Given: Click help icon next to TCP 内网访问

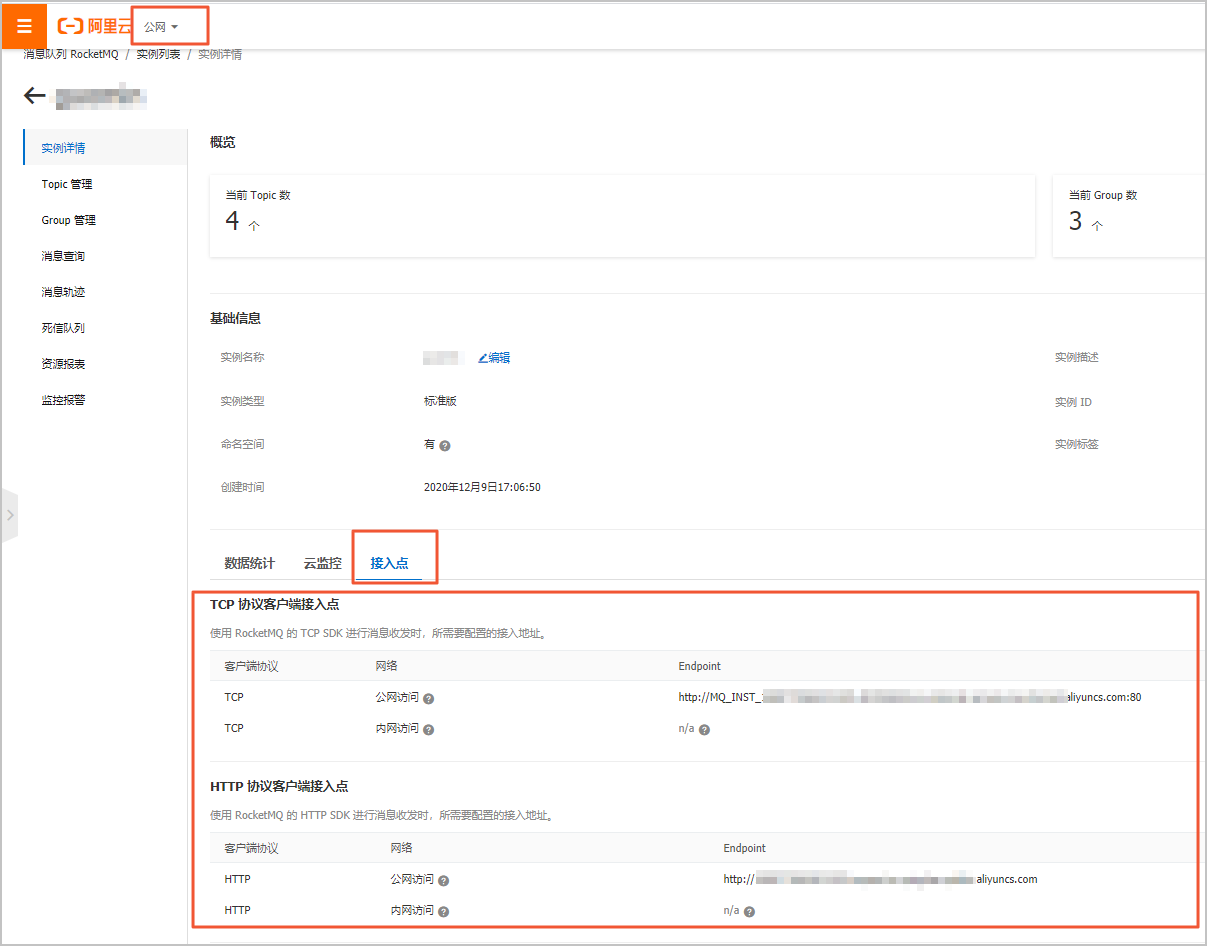Looking at the screenshot, I should [x=428, y=730].
